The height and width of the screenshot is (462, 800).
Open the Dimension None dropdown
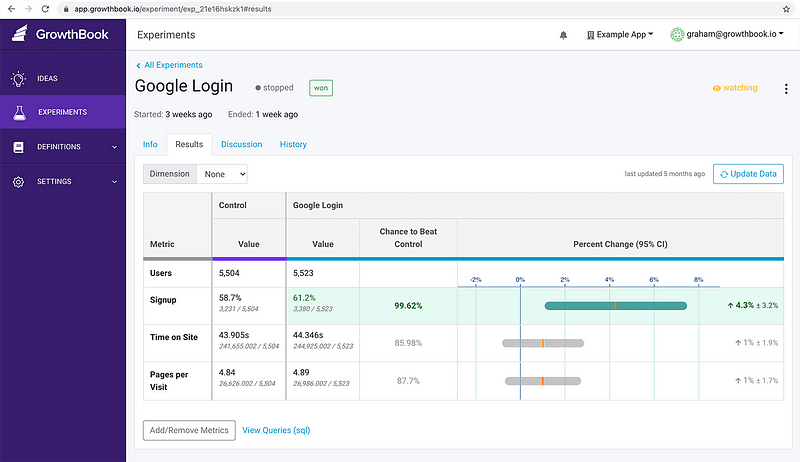pos(222,174)
